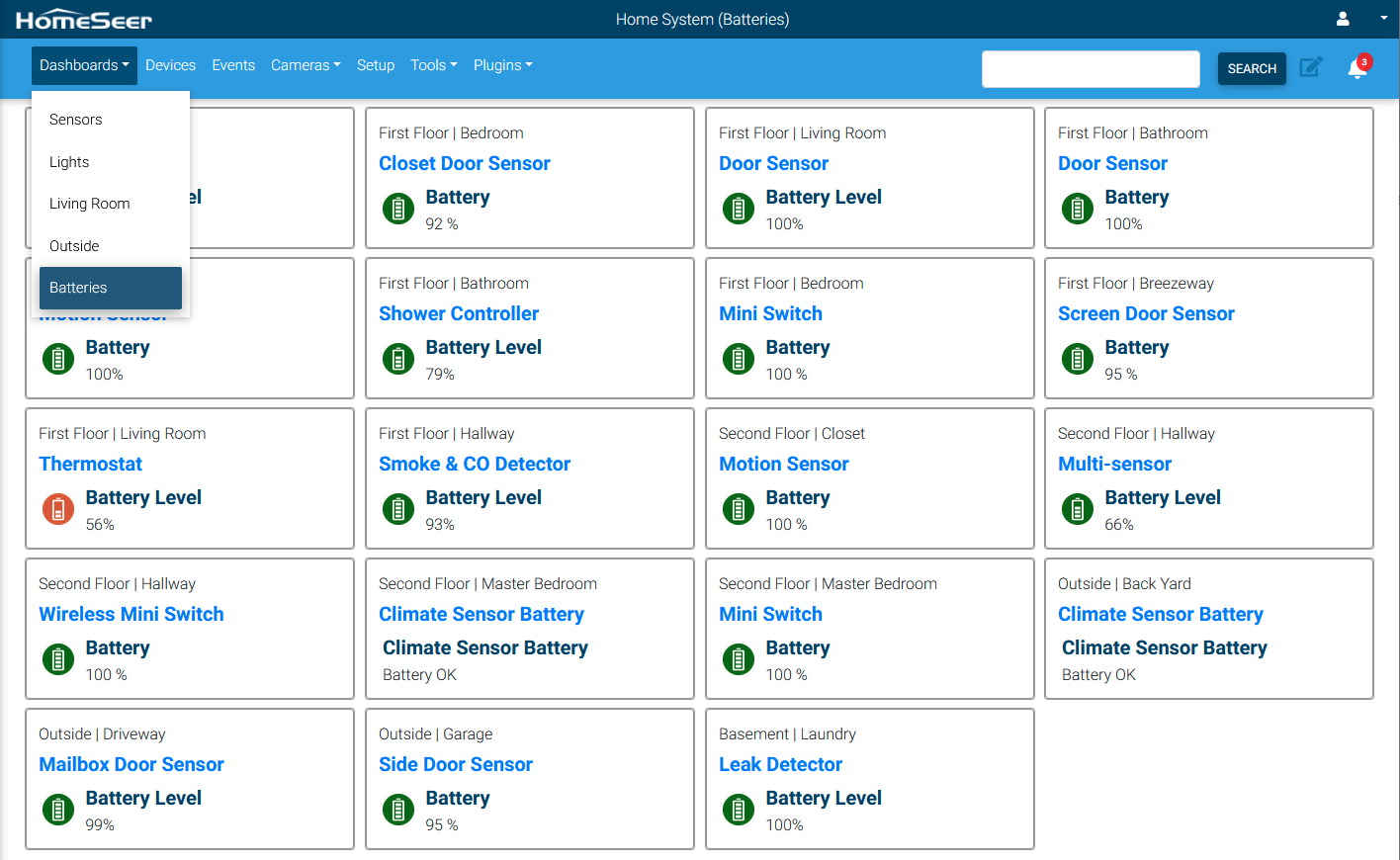The image size is (1400, 860).
Task: Click the Shower Controller battery icon
Action: (398, 359)
